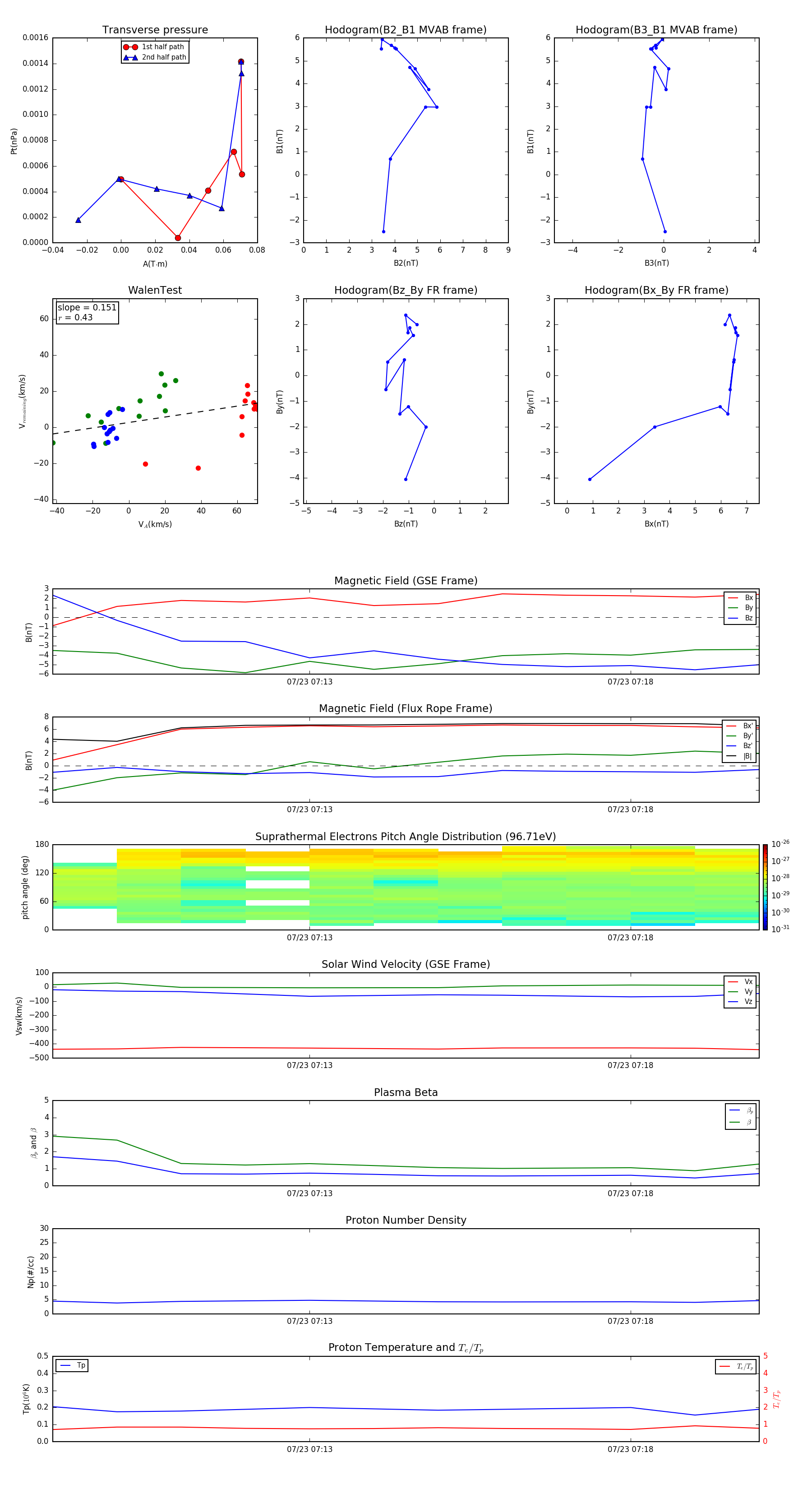Viewport: 812px width, 1489px height.
Task: Click the By entry in GSE legend
Action: (740, 607)
